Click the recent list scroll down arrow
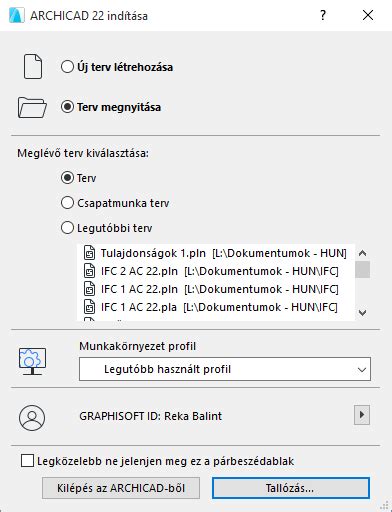The image size is (392, 512). point(362,313)
